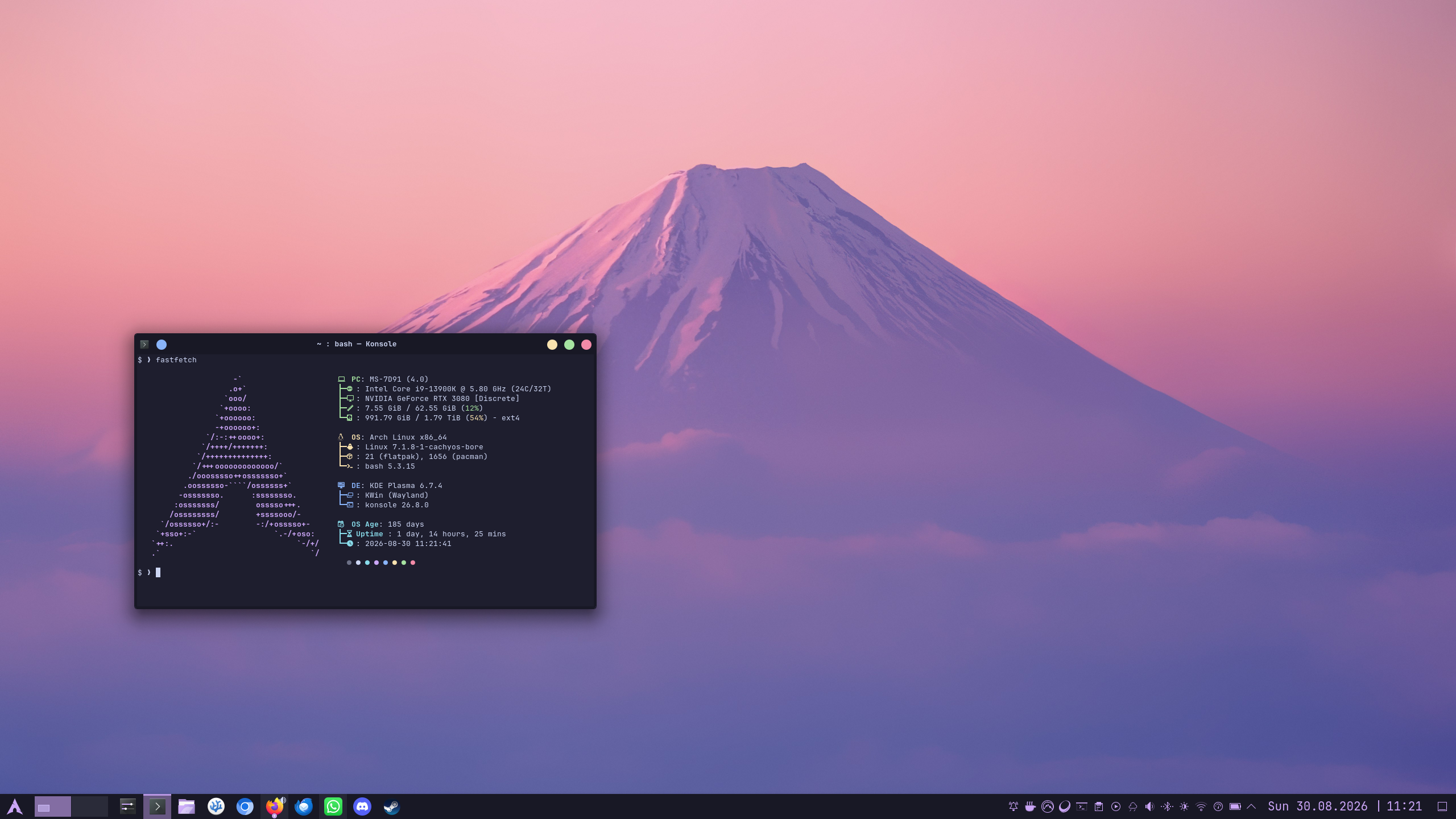1456x819 pixels.
Task: Click the mountain-in-circle tray icon
Action: click(x=1048, y=806)
